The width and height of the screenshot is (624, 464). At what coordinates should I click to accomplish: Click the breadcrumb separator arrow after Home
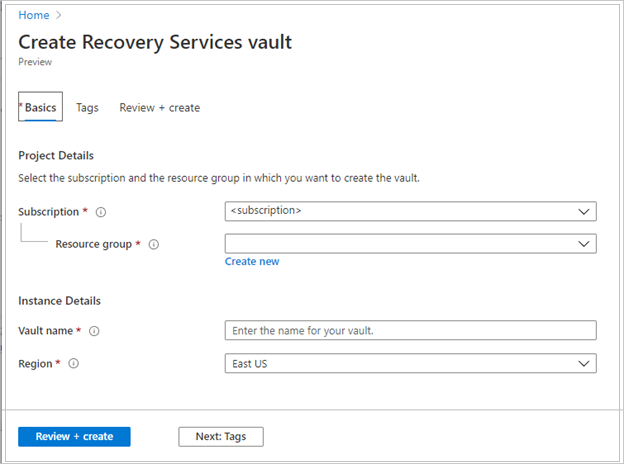tap(58, 15)
